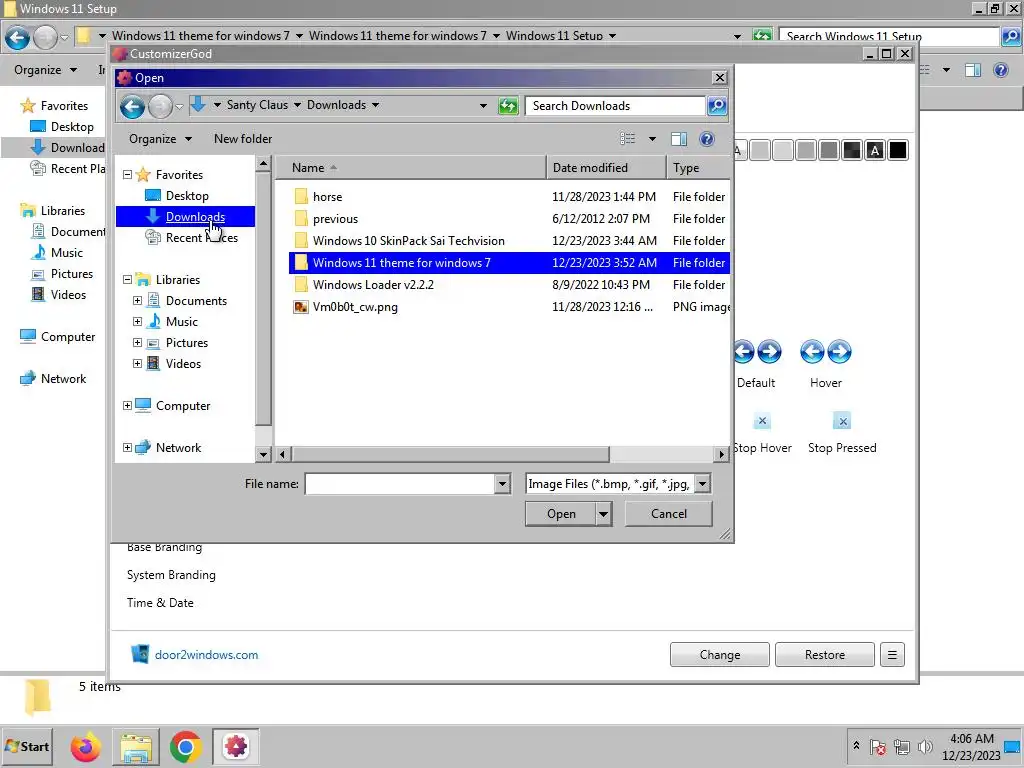Click the Cancel button
This screenshot has width=1024, height=768.
(669, 514)
